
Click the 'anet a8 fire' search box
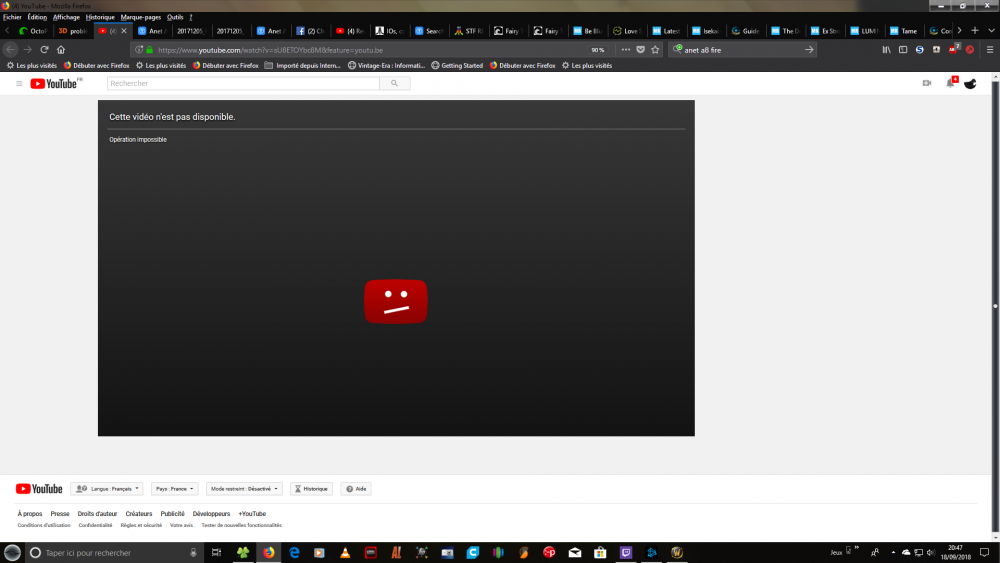(x=741, y=50)
